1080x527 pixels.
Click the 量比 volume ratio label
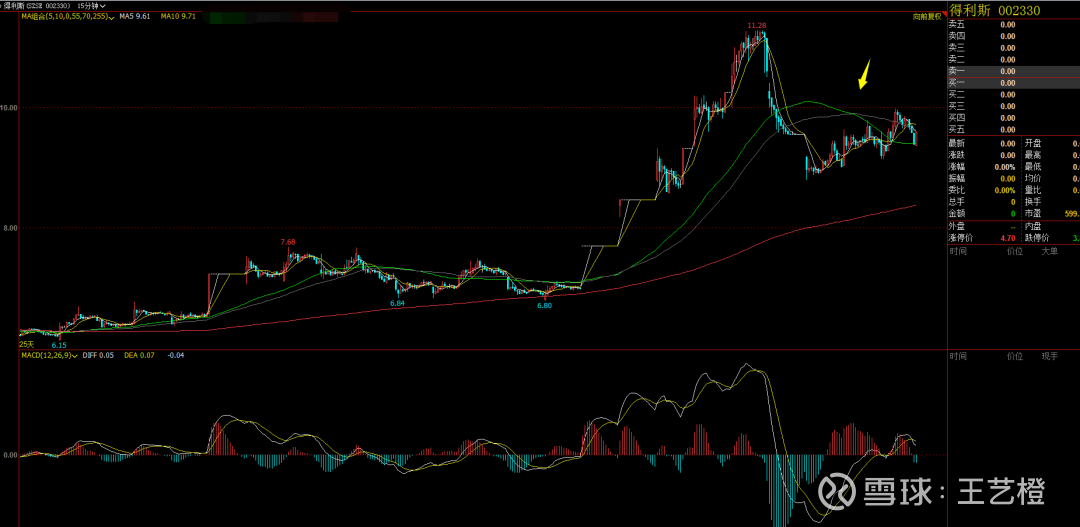pos(1032,190)
